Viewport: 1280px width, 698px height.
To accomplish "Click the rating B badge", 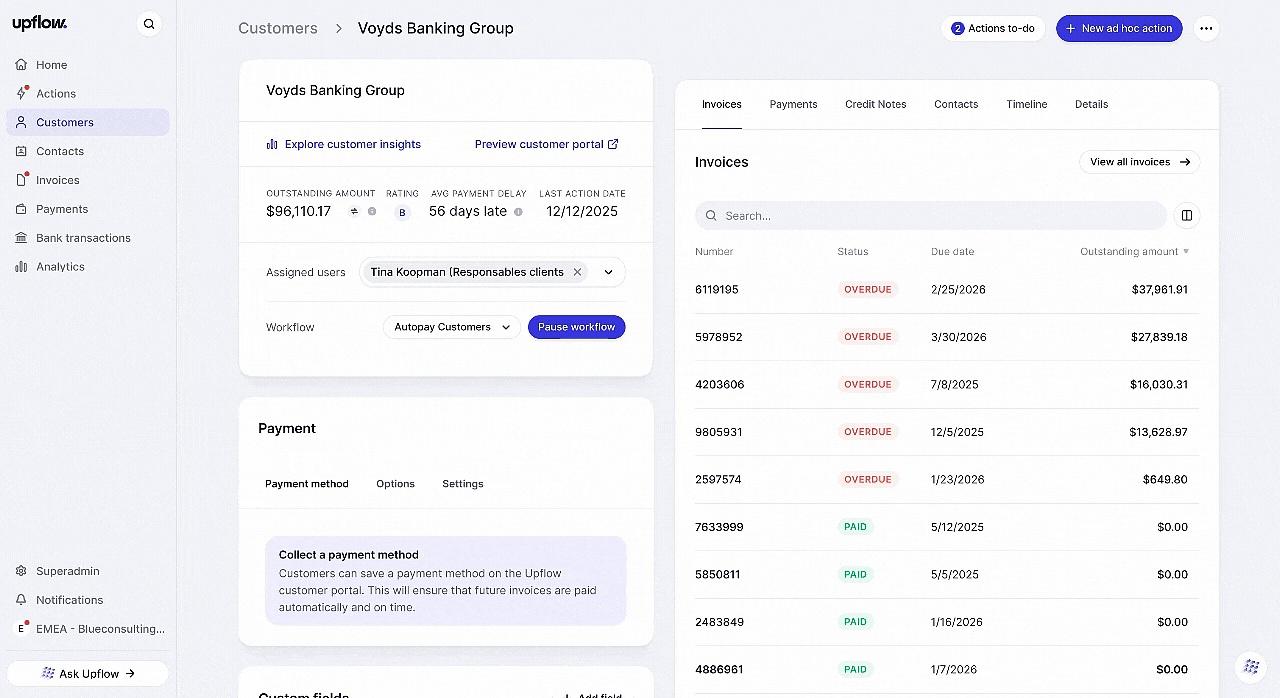I will [403, 212].
